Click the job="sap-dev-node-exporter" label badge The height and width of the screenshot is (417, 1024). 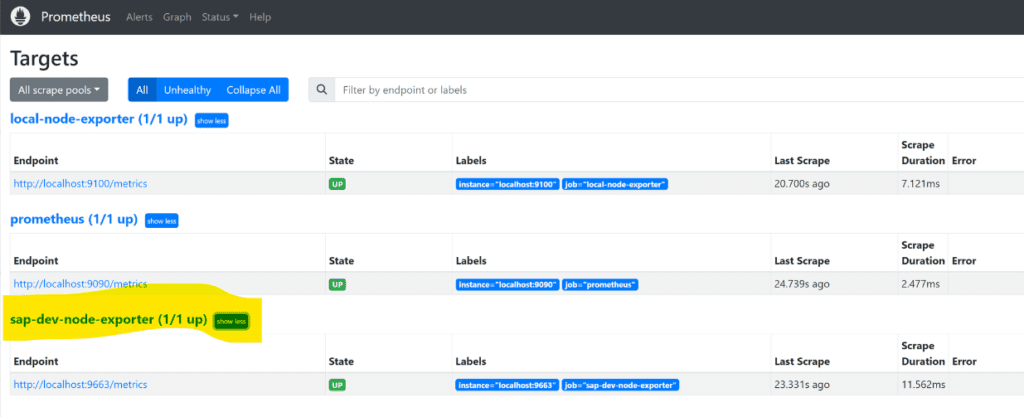621,385
